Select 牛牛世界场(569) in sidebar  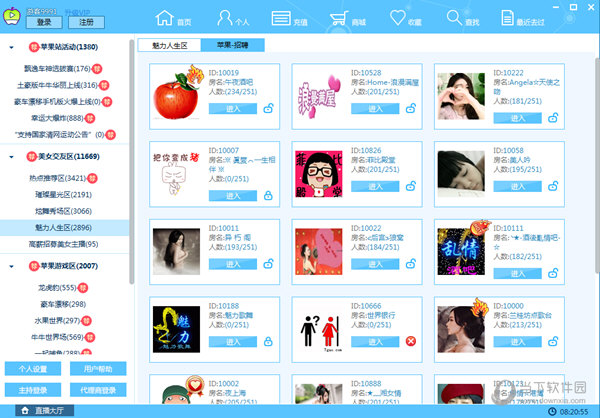(57, 337)
